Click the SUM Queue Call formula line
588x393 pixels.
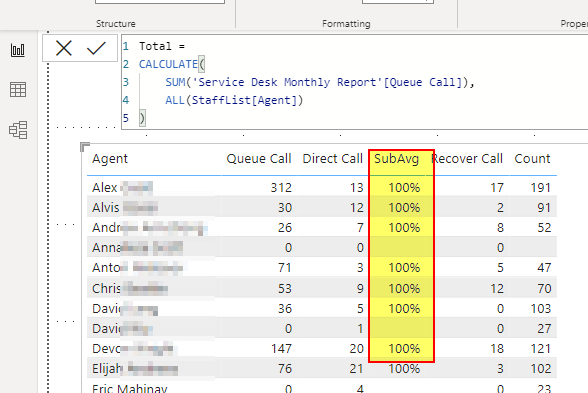coord(320,82)
